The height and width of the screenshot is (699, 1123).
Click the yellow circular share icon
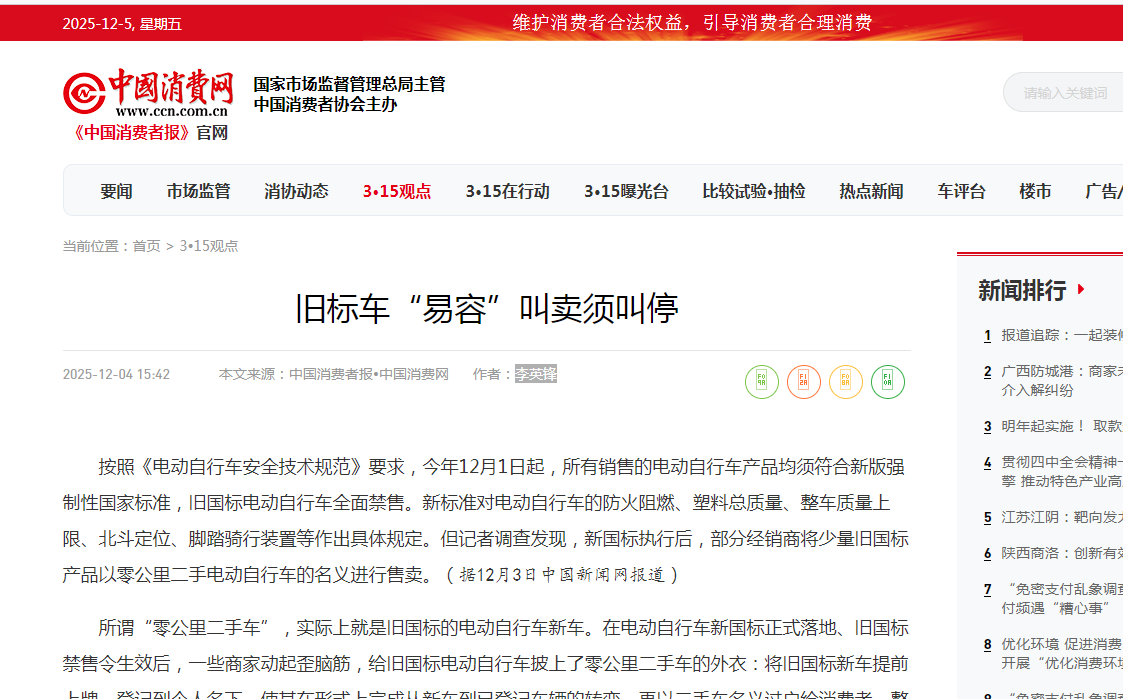pos(845,381)
